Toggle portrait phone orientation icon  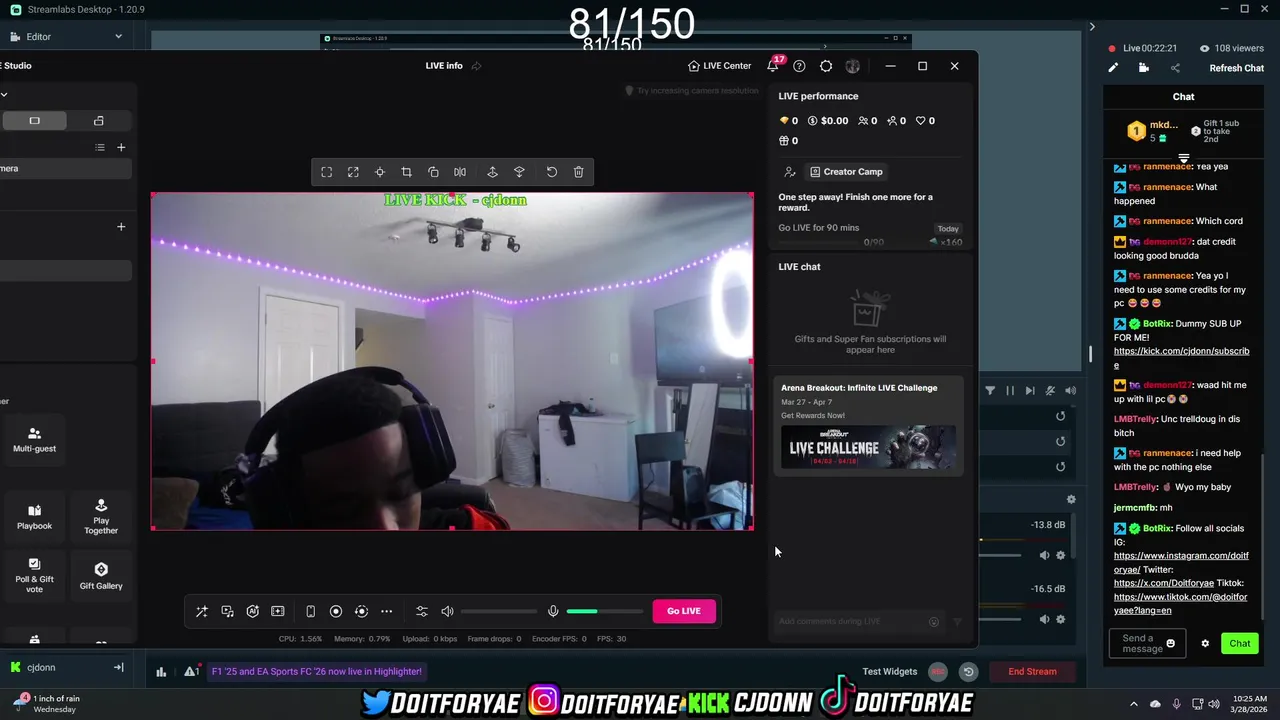coord(310,611)
